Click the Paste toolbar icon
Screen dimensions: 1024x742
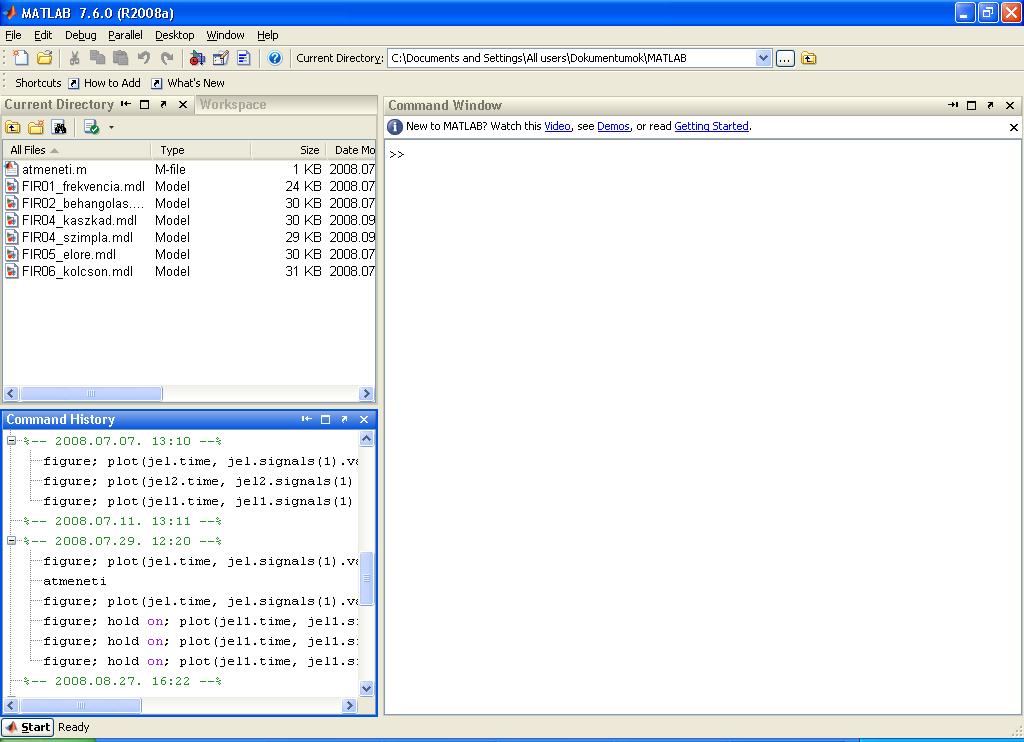pos(121,58)
